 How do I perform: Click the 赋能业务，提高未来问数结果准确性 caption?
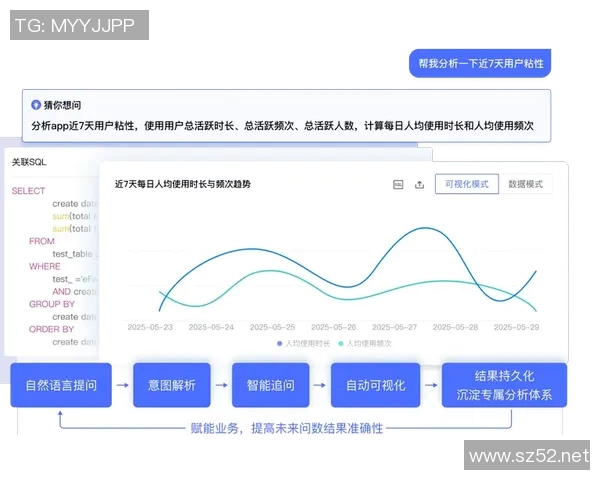[287, 428]
